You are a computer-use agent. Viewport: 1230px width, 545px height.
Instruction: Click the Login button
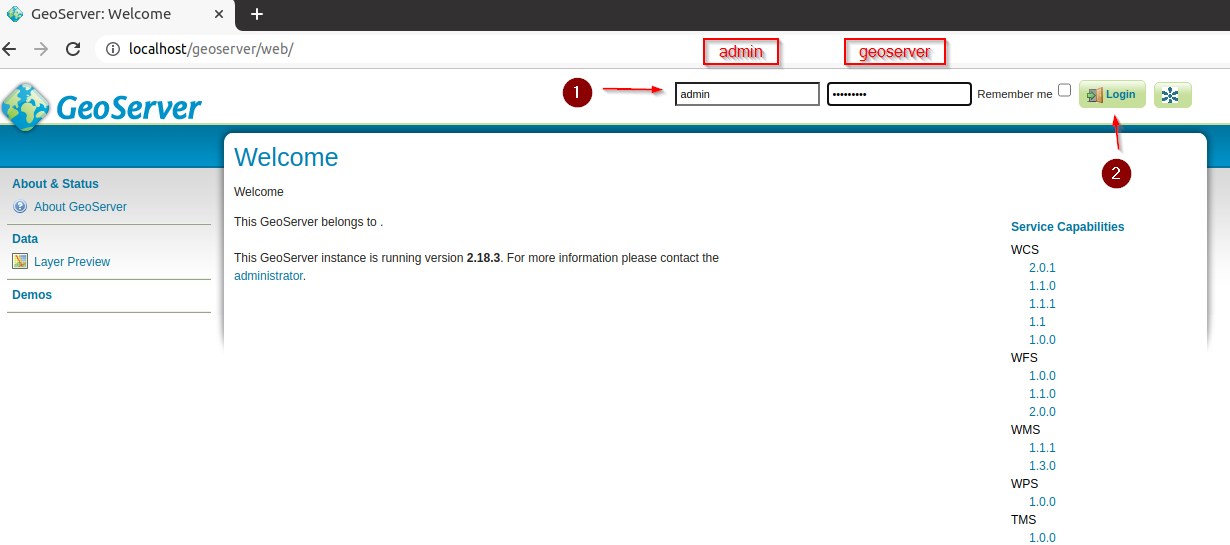coord(1112,95)
